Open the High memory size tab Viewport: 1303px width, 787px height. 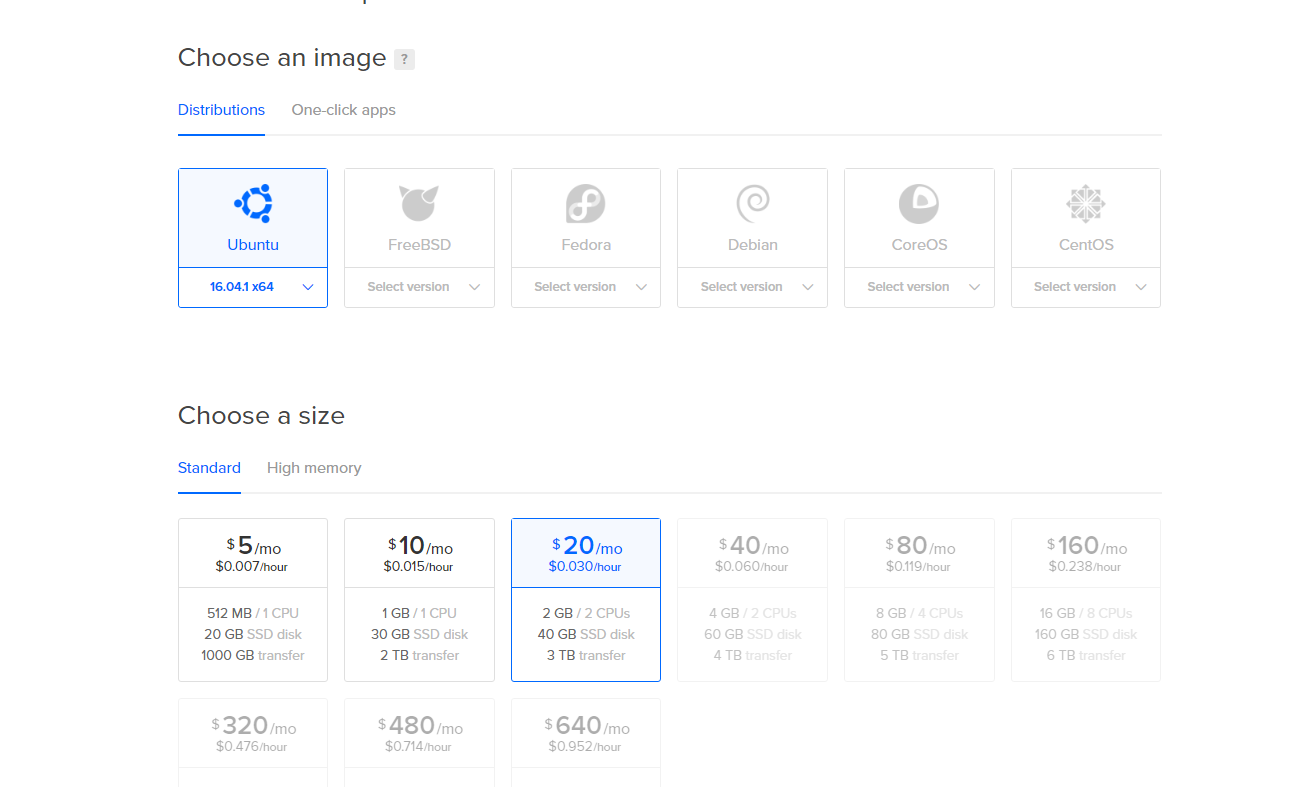[314, 468]
